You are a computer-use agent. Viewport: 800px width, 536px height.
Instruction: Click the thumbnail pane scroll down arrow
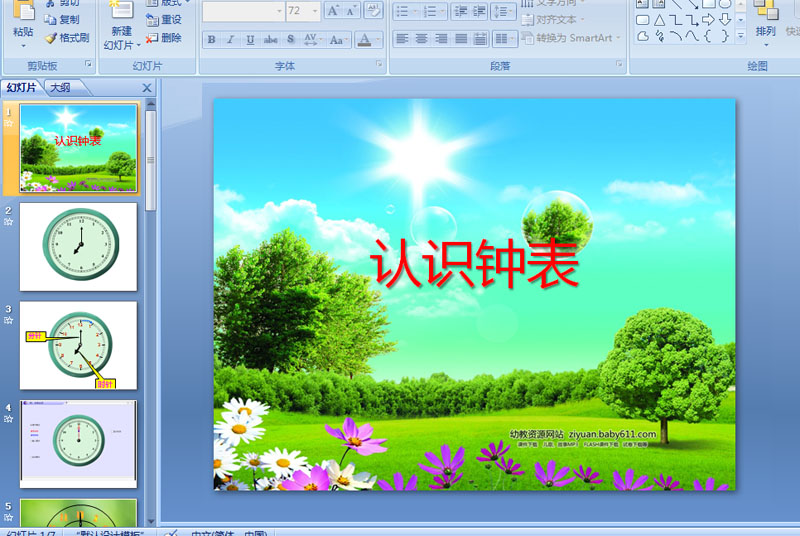(x=151, y=521)
